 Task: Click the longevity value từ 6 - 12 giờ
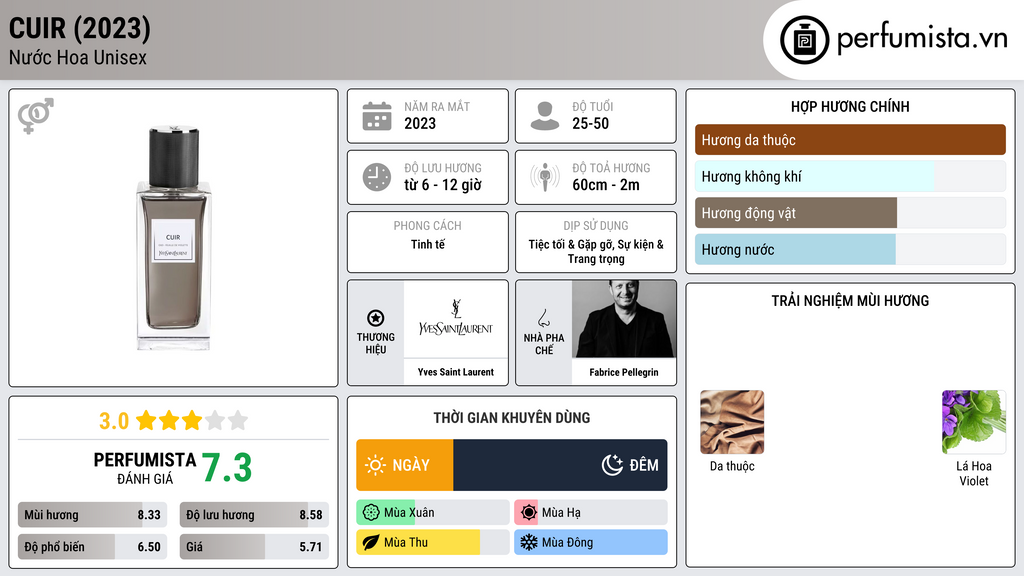[443, 185]
